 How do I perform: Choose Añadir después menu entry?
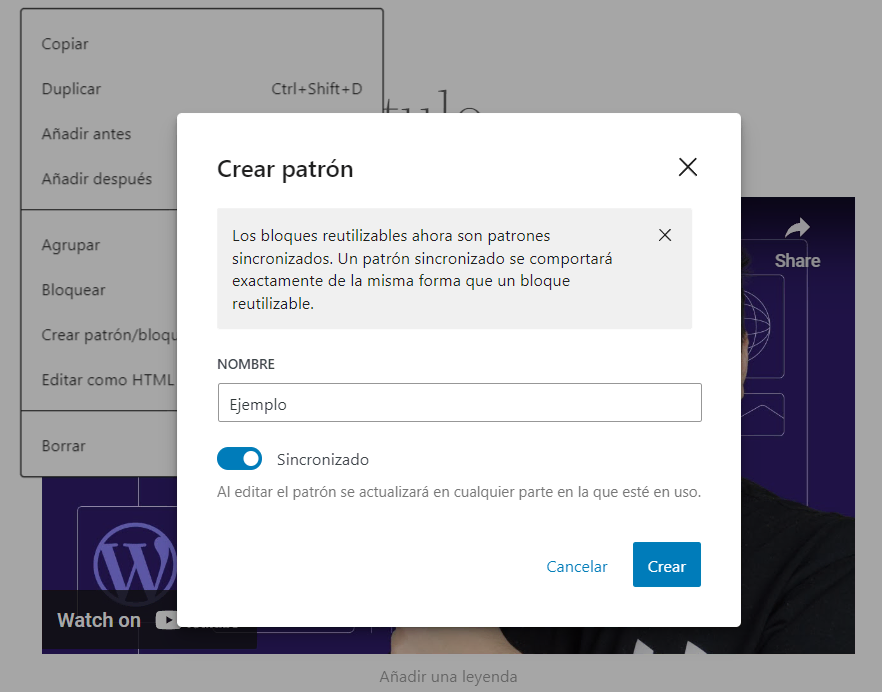(96, 179)
